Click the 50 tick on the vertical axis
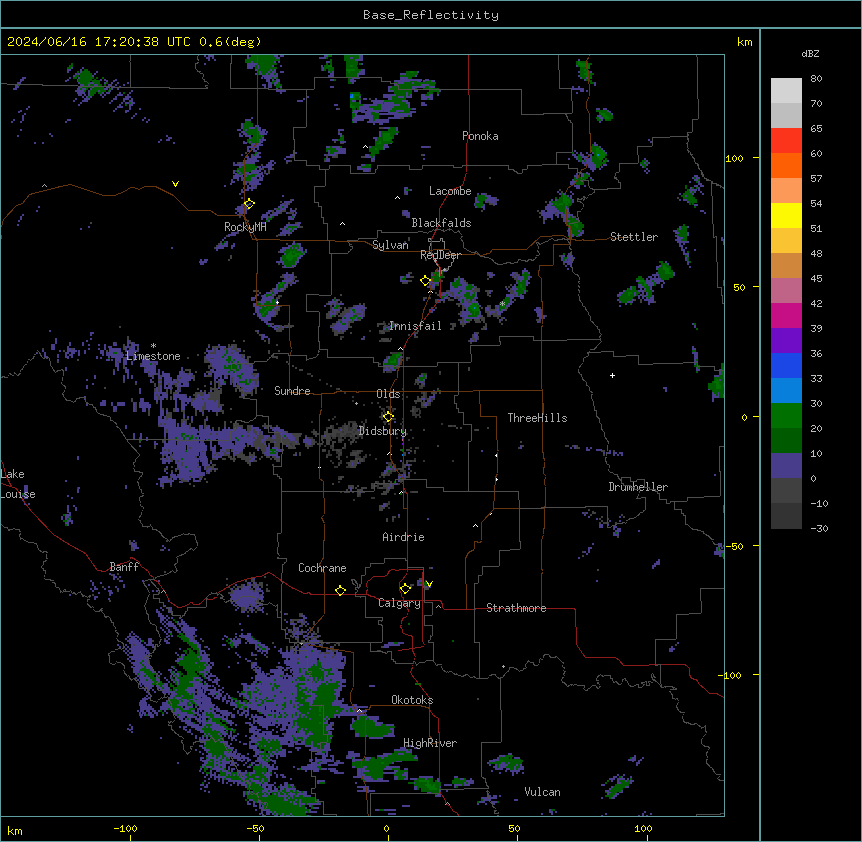This screenshot has height=842, width=862. click(739, 287)
